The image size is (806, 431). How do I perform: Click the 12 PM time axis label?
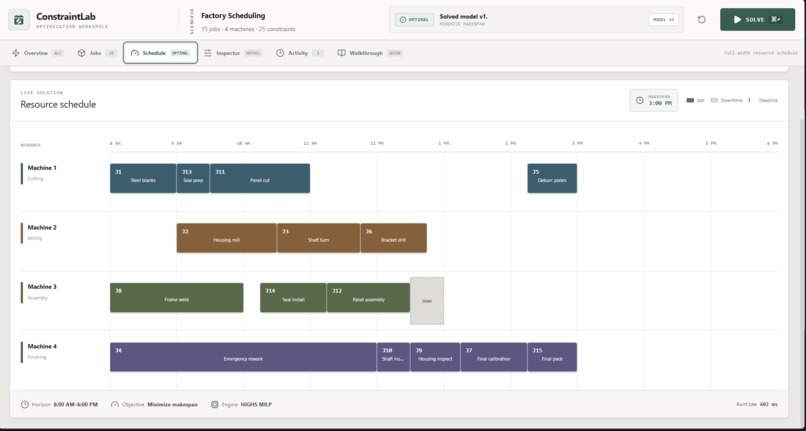click(377, 143)
